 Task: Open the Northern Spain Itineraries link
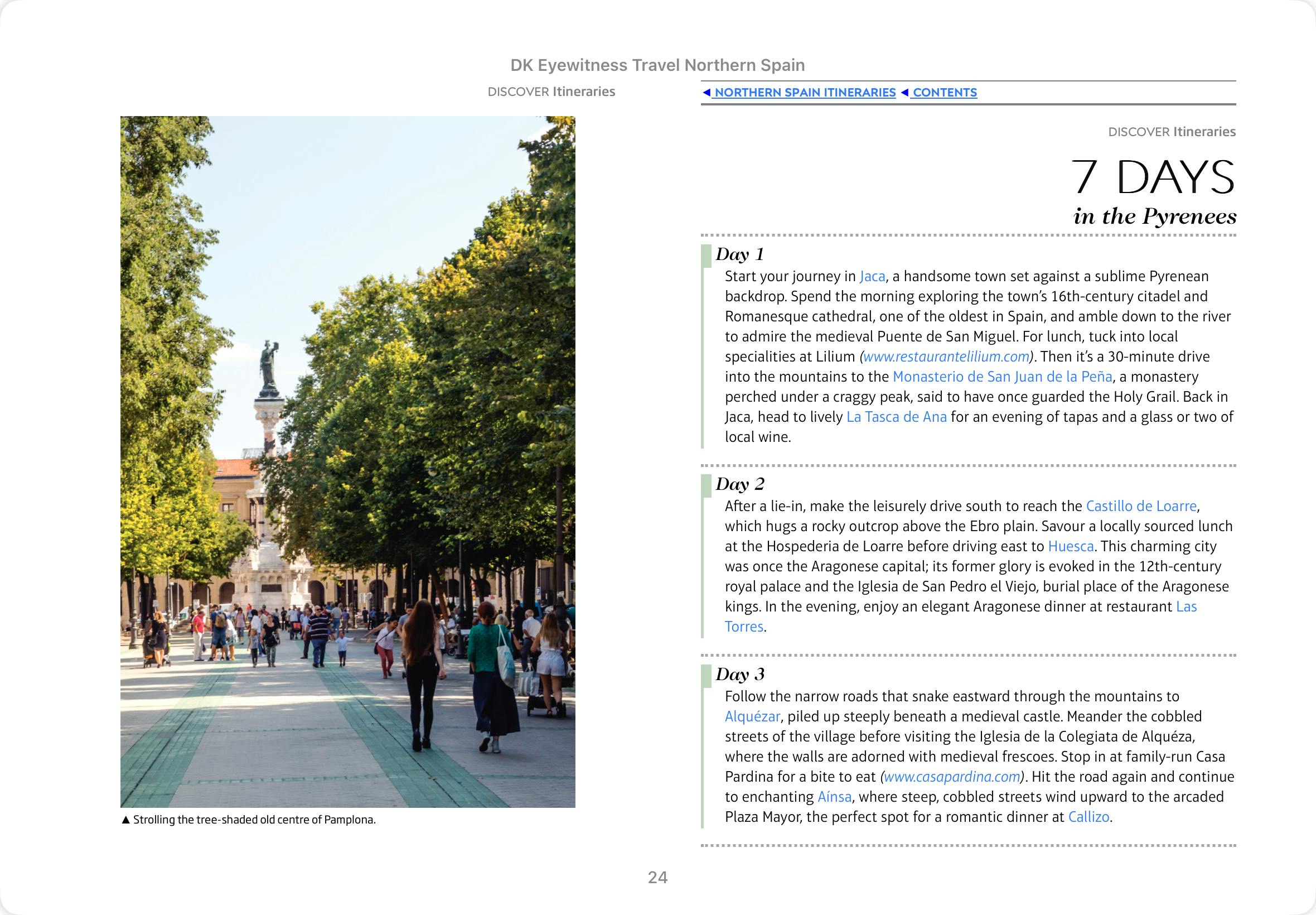point(805,92)
